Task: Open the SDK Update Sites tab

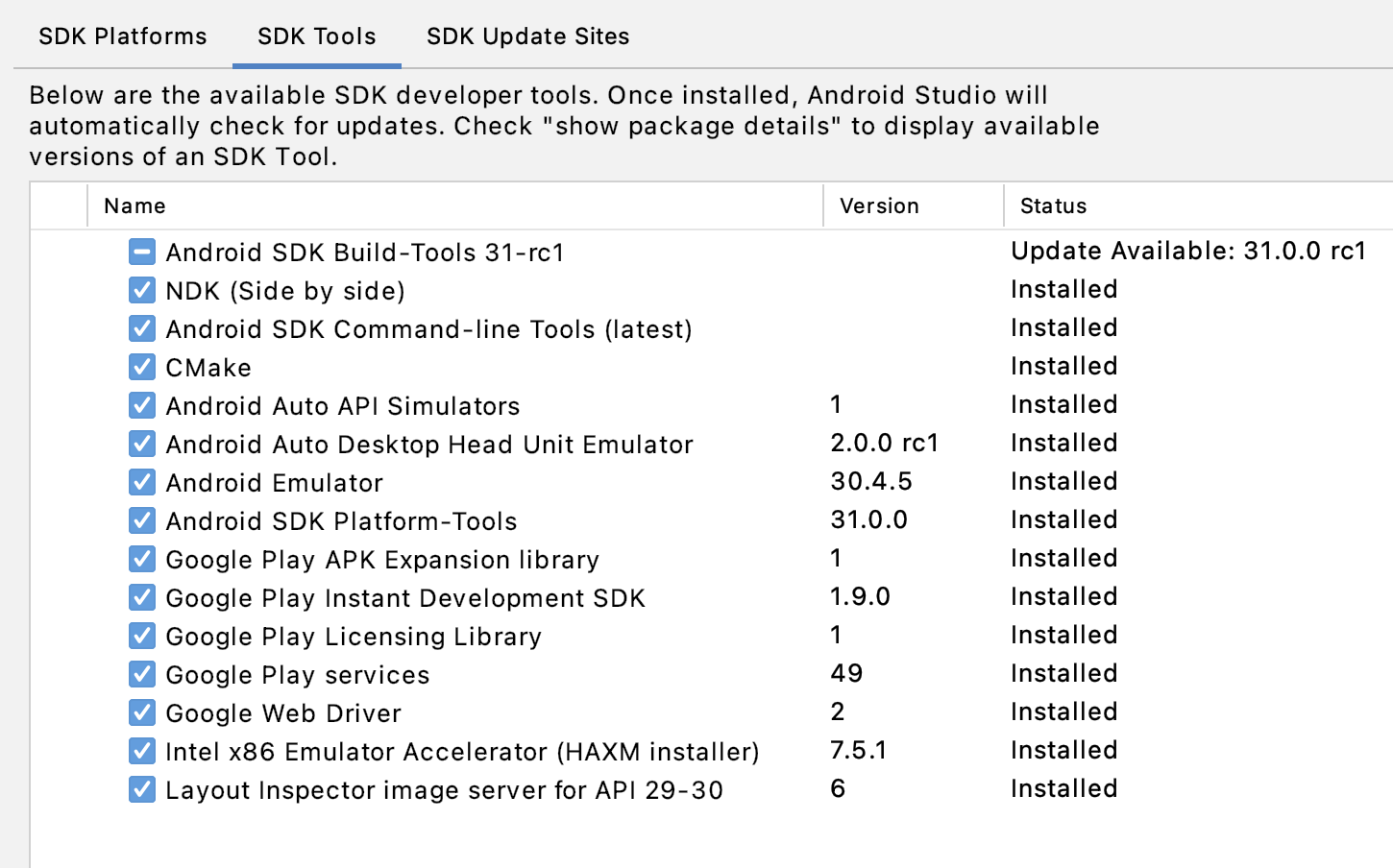Action: (527, 36)
